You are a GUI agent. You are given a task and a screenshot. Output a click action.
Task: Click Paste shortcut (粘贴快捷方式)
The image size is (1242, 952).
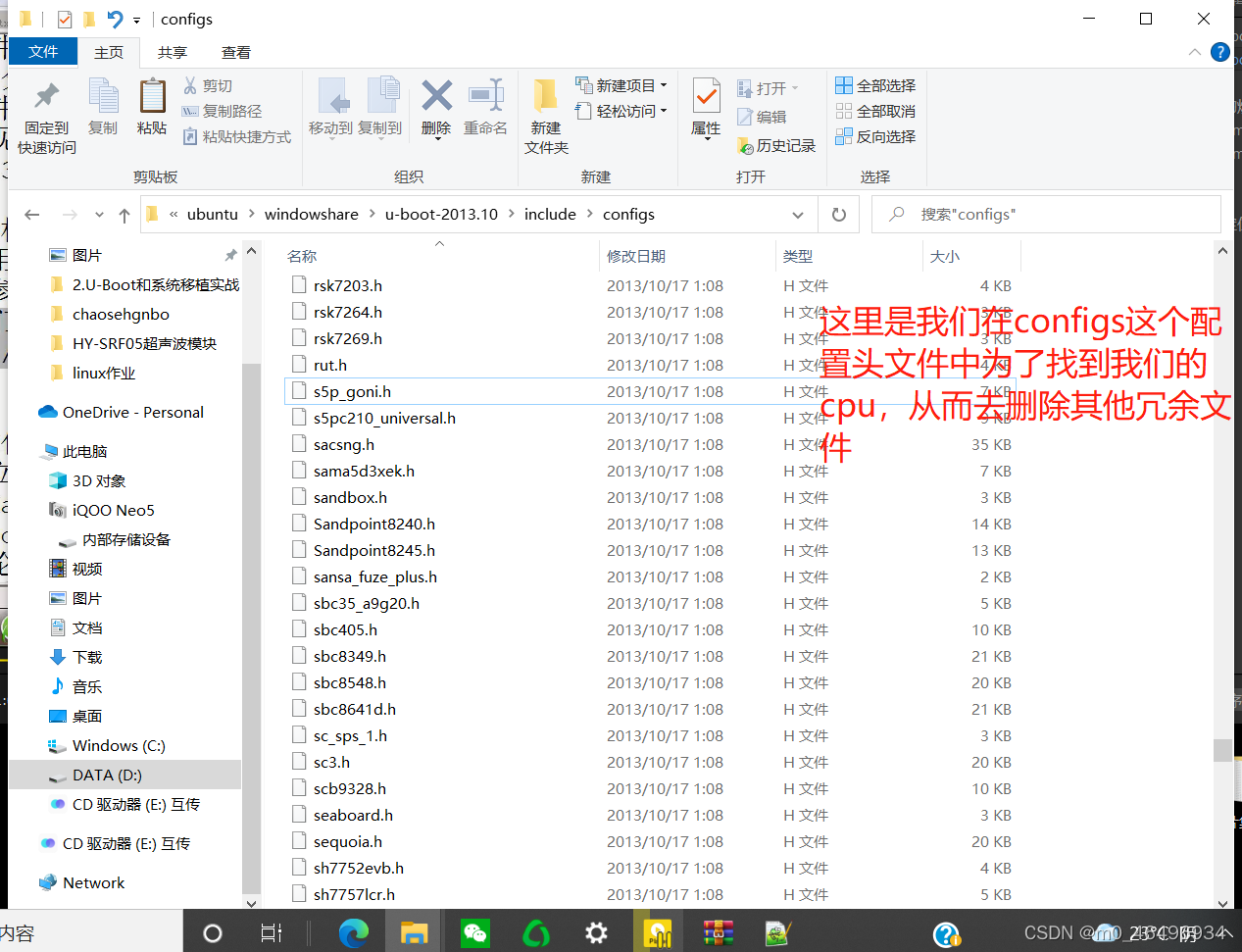tap(237, 137)
